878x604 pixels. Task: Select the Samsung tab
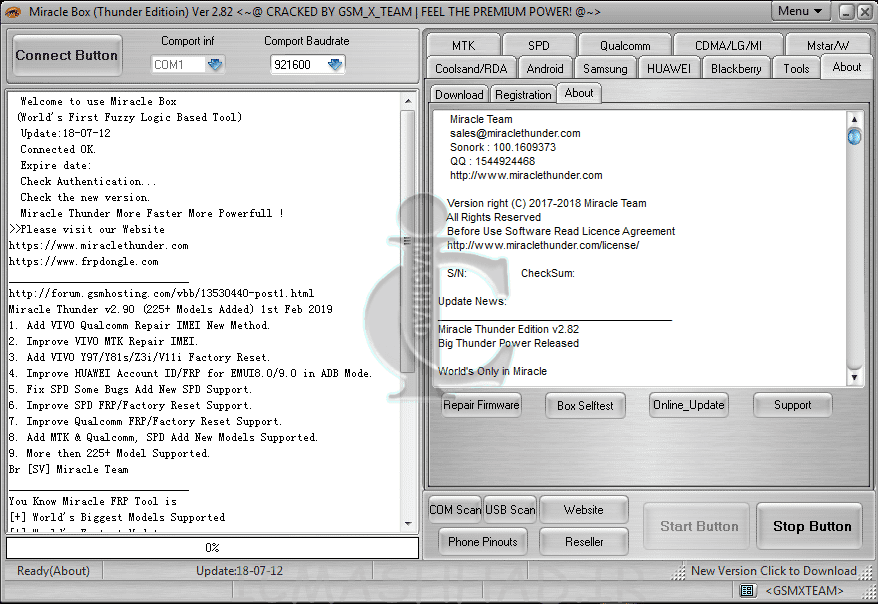(x=605, y=68)
